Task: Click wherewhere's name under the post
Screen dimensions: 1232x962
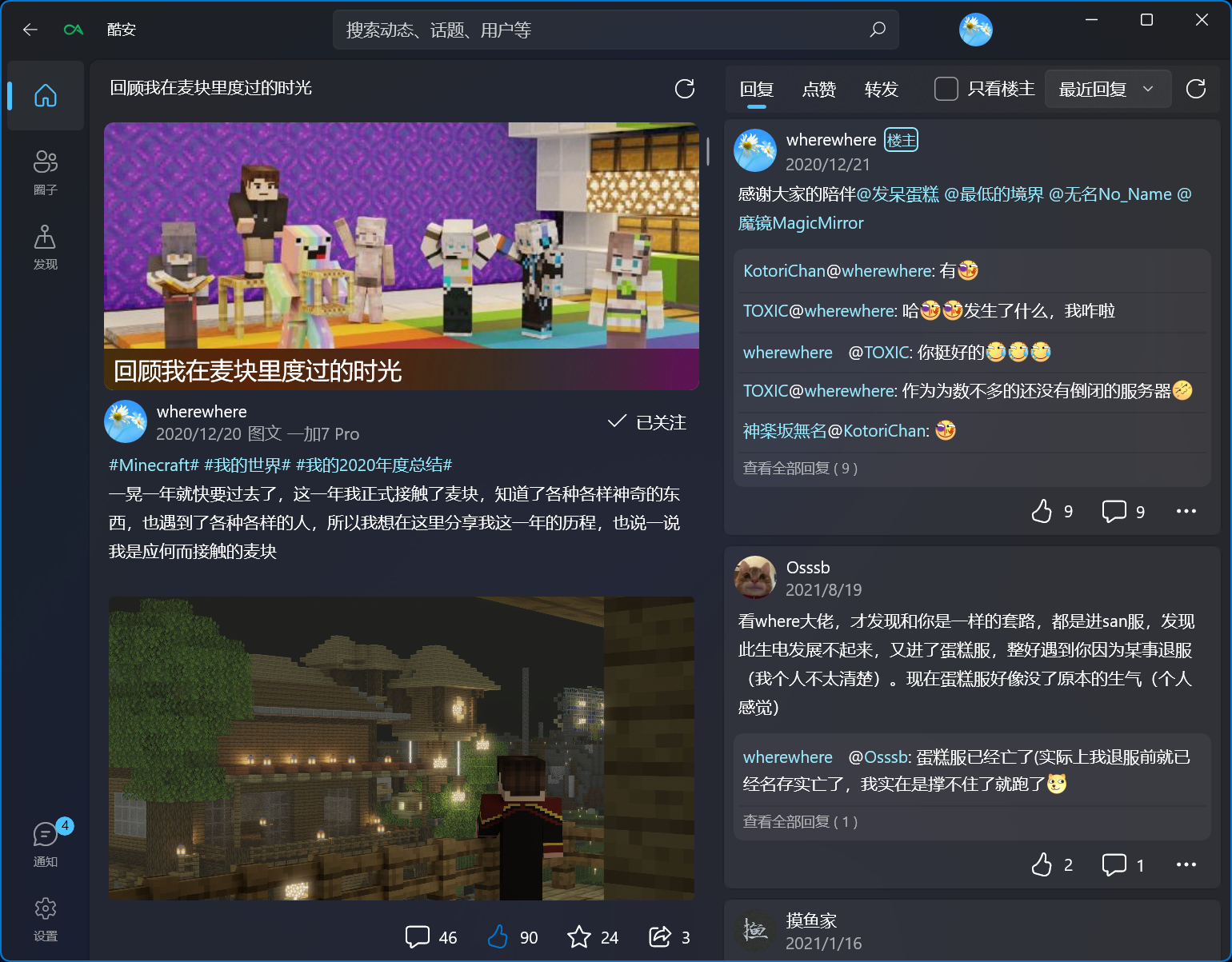Action: (202, 412)
